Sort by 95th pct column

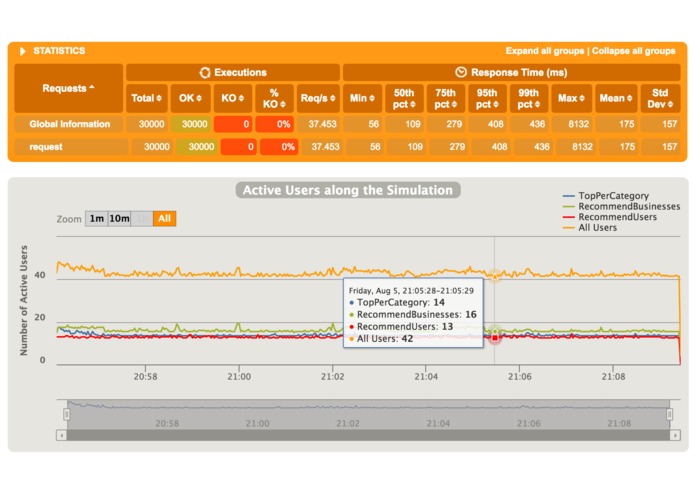[x=487, y=98]
